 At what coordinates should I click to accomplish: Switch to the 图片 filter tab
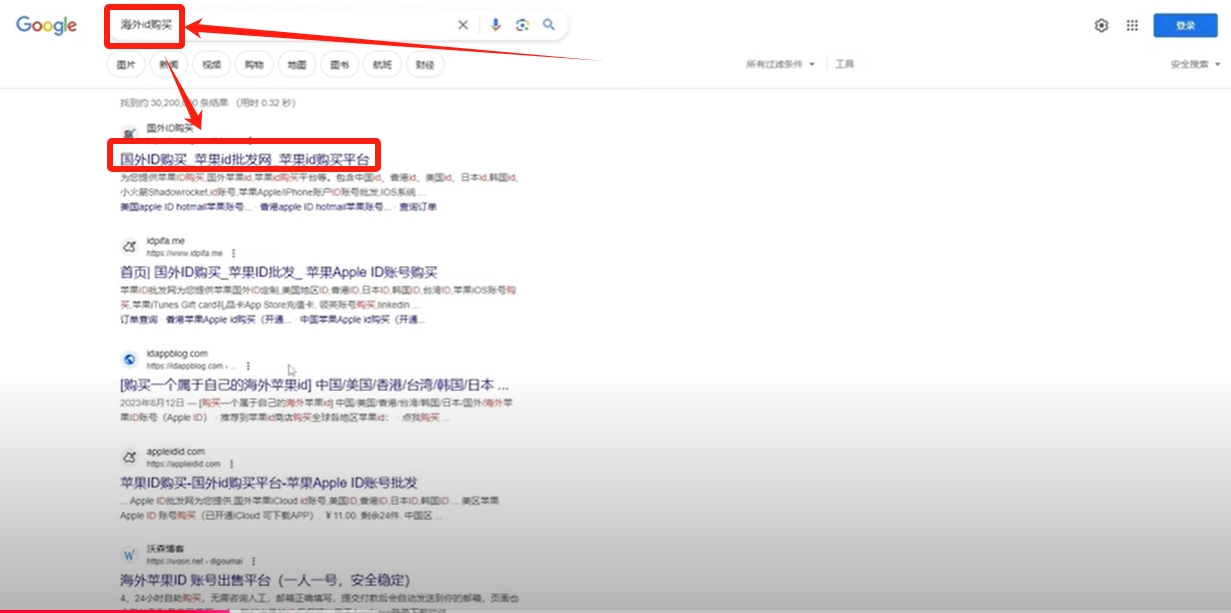[x=126, y=65]
